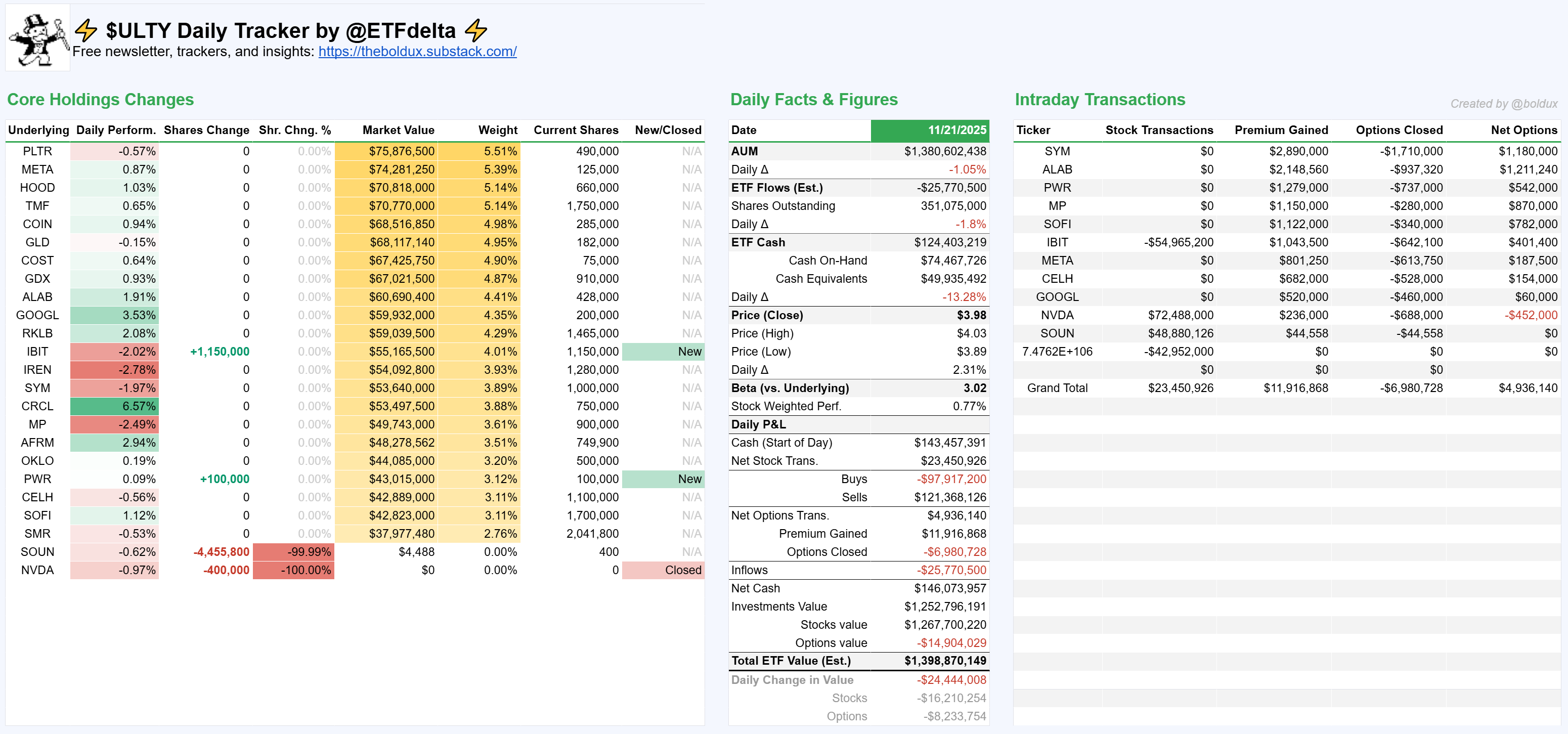
Task: Select the SOUN -99.99% share change cell
Action: point(293,552)
